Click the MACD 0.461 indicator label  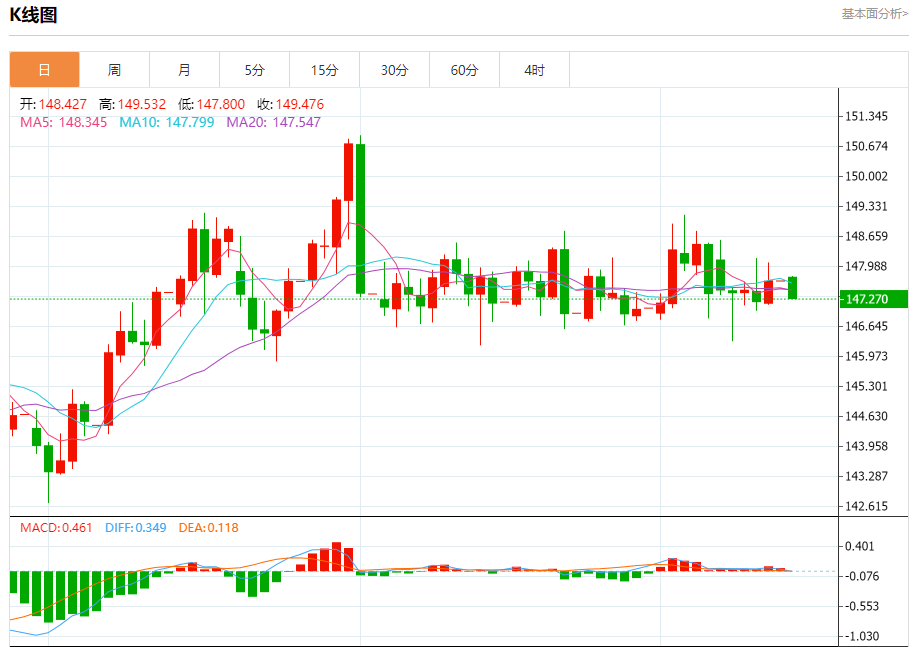56,528
